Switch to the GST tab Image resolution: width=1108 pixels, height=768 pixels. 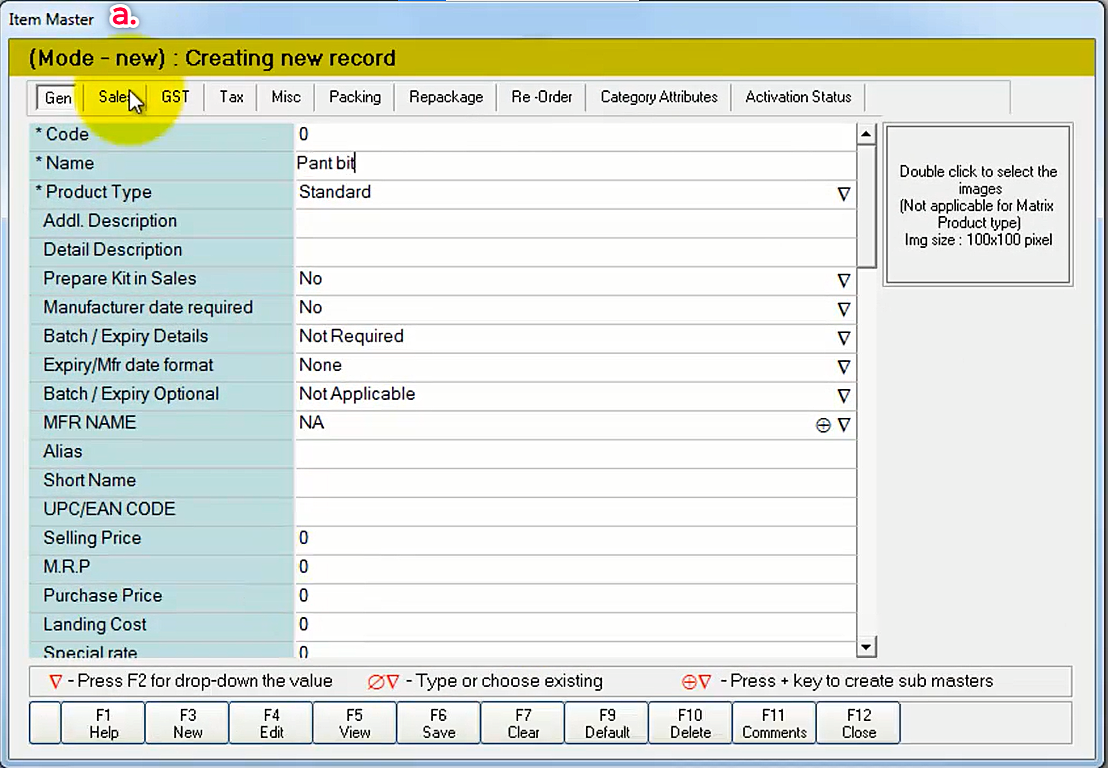[x=175, y=97]
